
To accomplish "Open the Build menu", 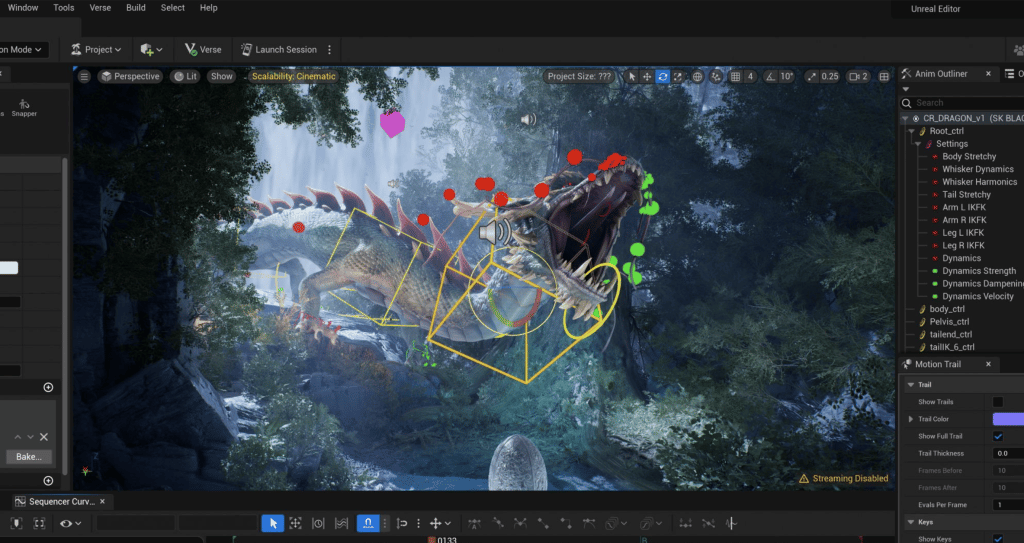I will tap(136, 8).
